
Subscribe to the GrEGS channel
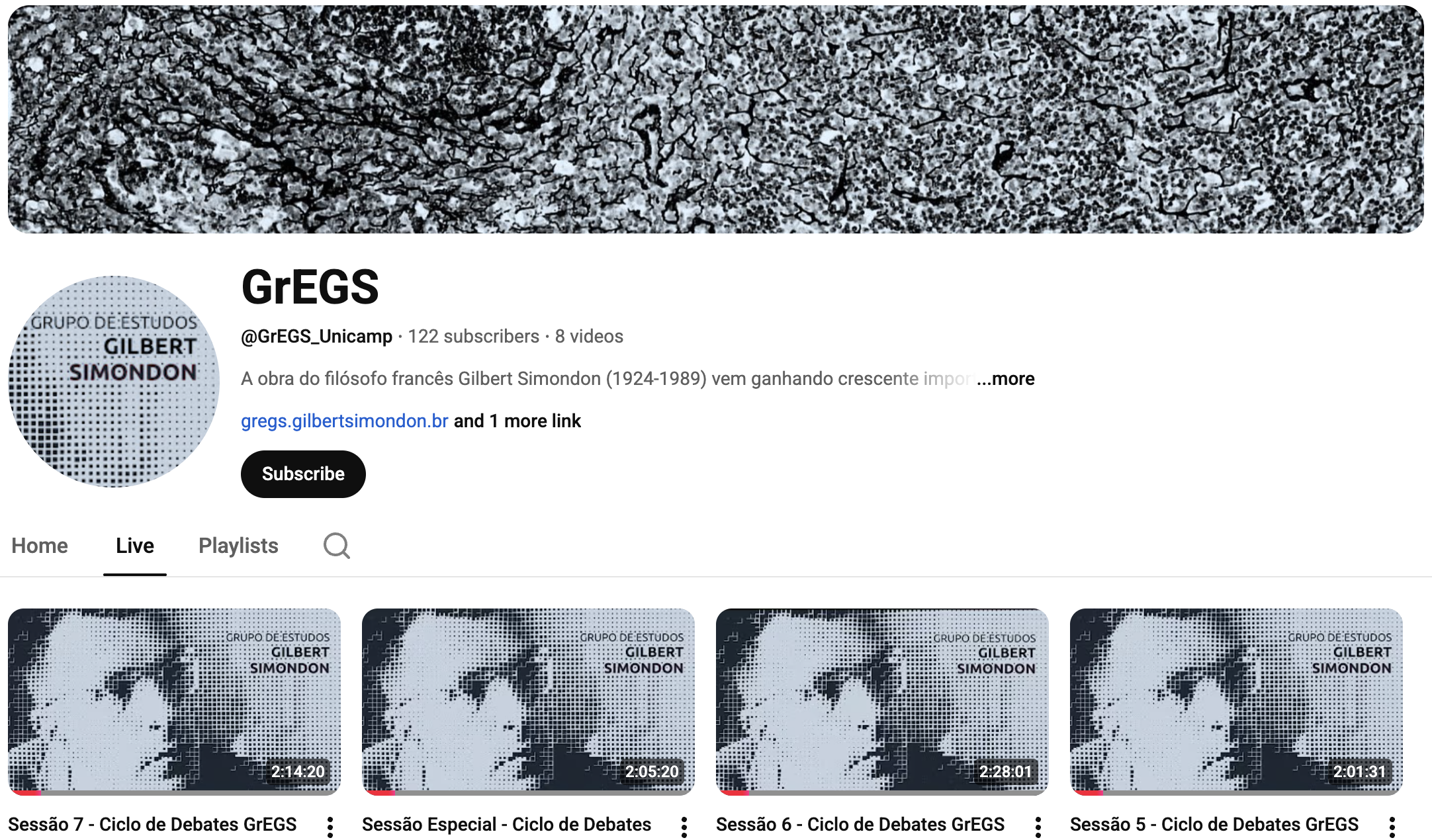(x=303, y=474)
